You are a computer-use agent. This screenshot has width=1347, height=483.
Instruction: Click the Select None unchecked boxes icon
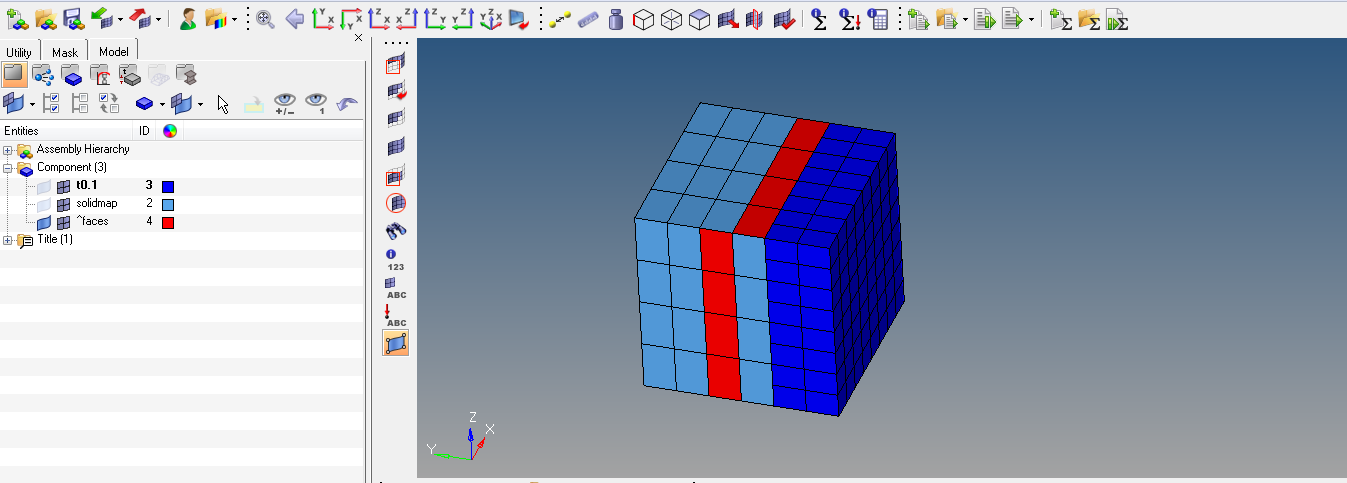click(x=81, y=103)
